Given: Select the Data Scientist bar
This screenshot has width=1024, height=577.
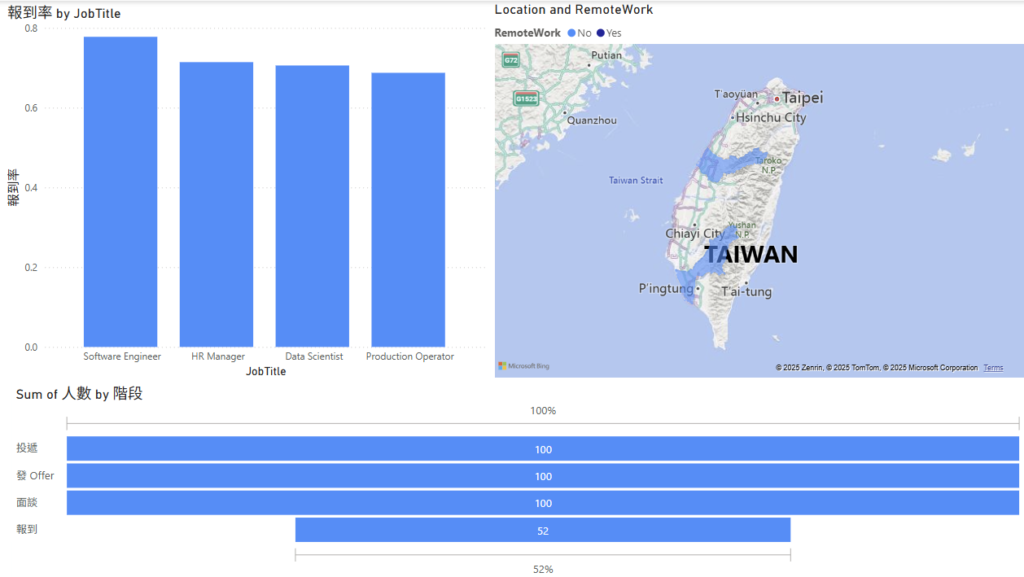Looking at the screenshot, I should [x=312, y=206].
